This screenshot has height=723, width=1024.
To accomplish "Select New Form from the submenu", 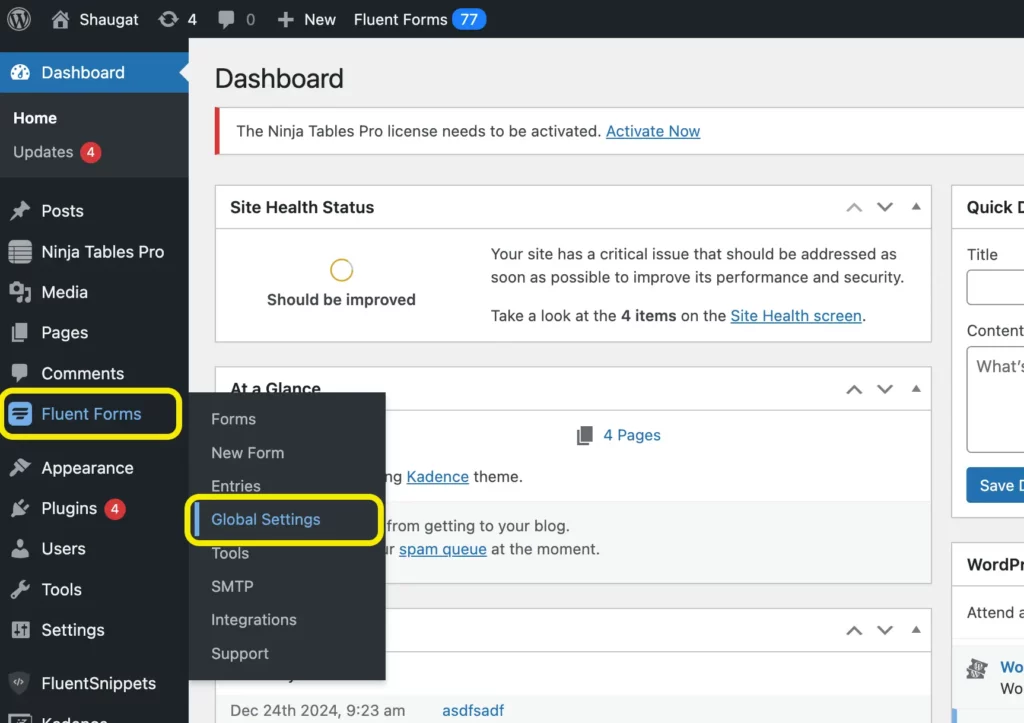I will [248, 453].
